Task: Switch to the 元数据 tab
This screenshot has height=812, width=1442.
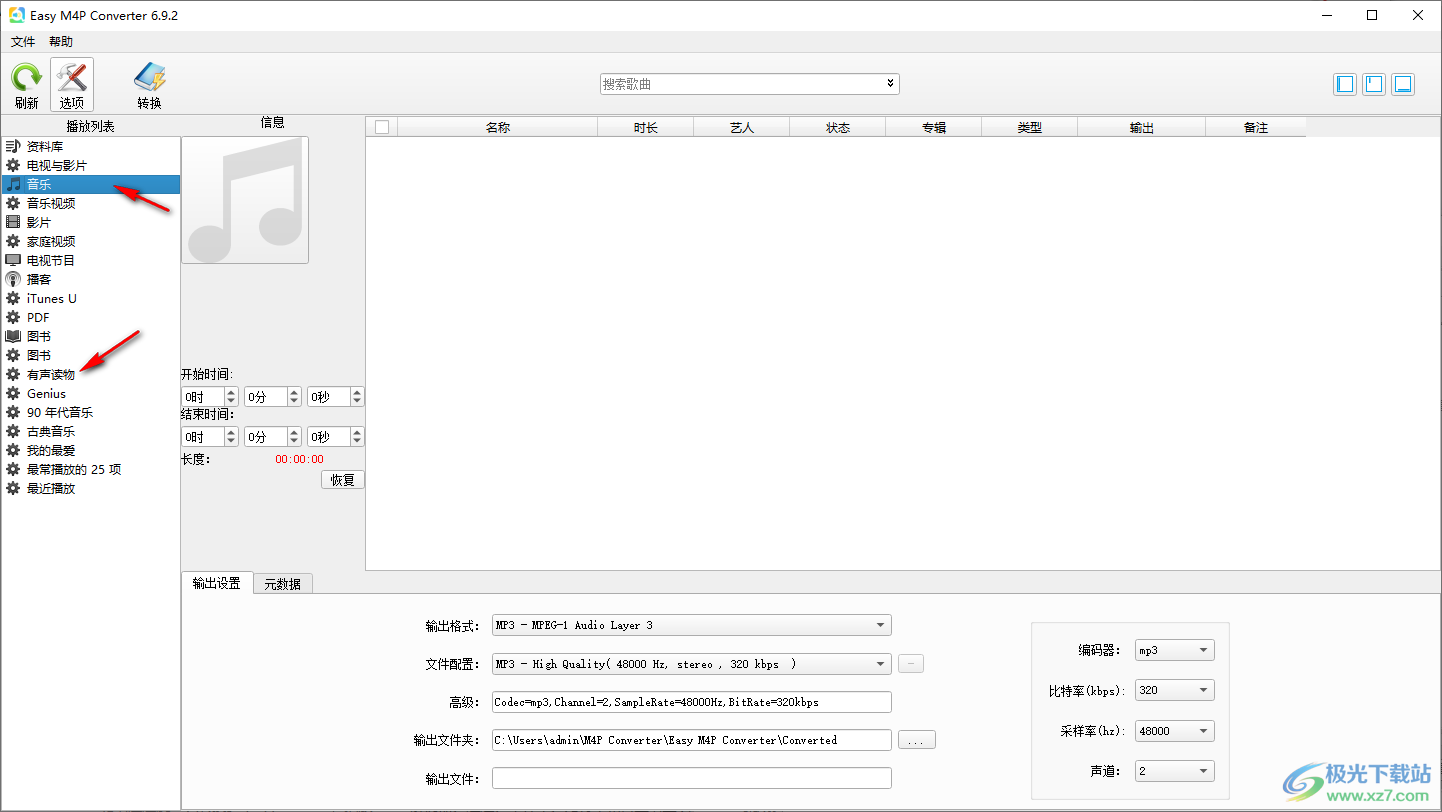Action: pos(283,584)
